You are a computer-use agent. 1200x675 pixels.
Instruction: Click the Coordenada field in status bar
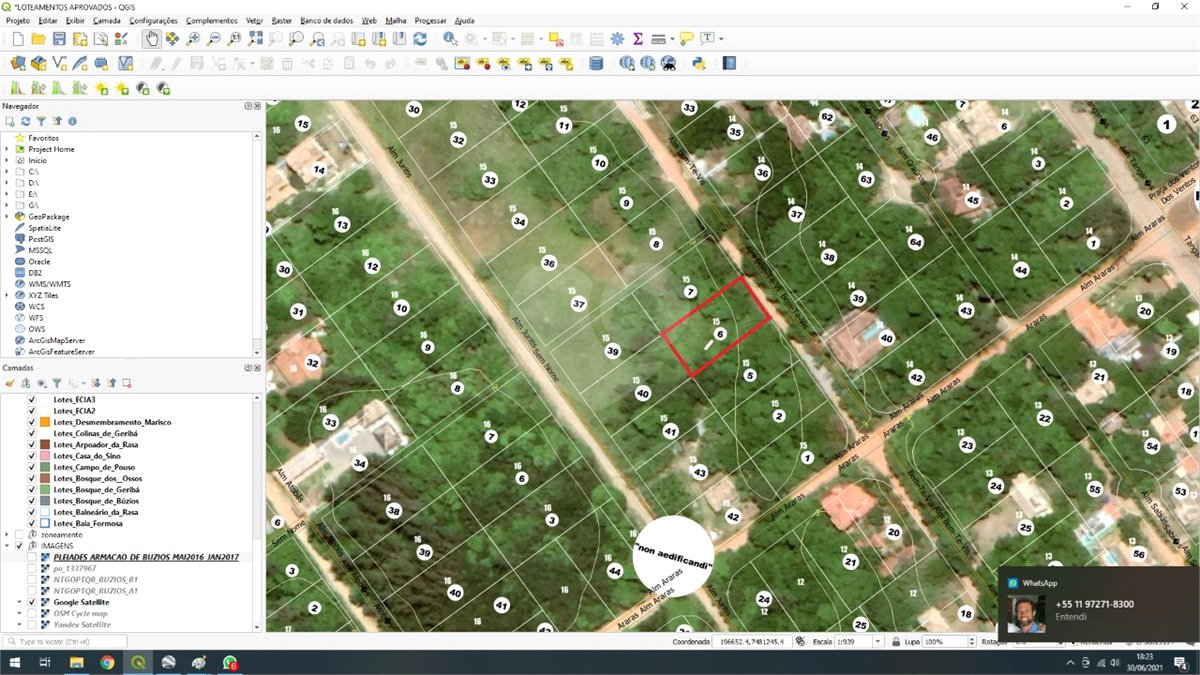pos(751,642)
